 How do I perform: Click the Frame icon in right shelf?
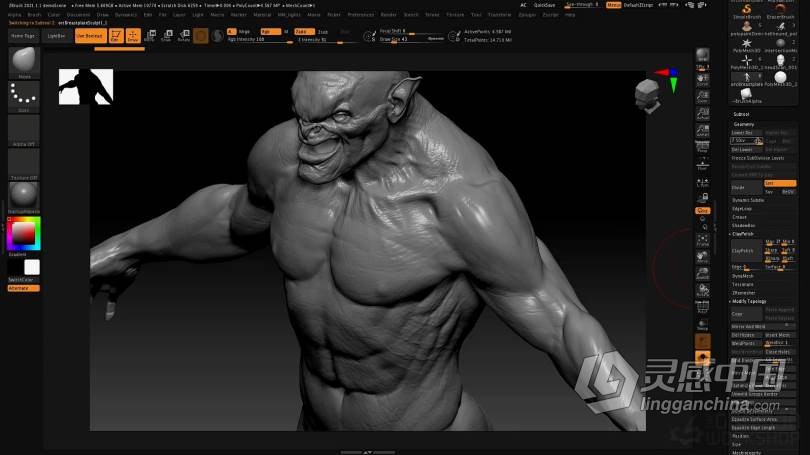703,240
